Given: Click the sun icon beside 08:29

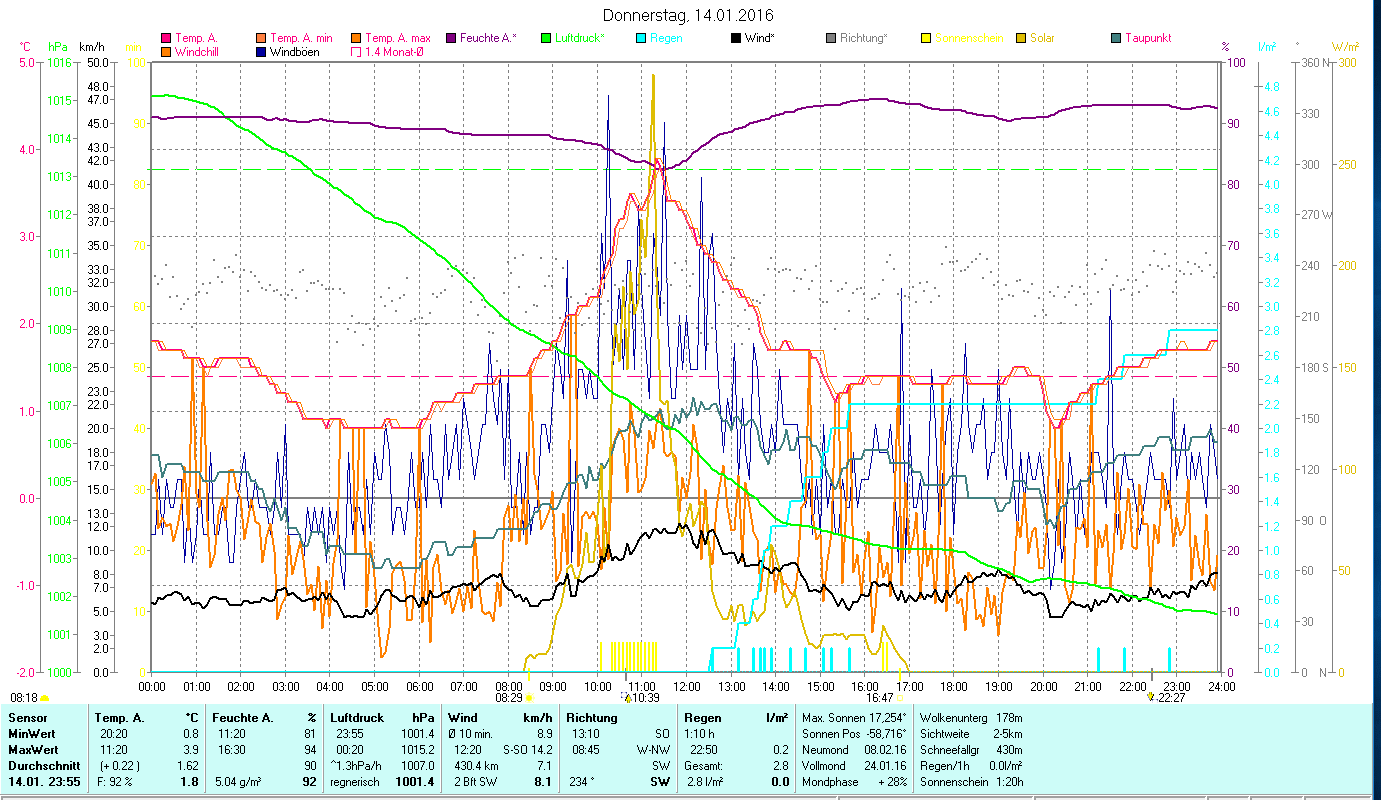Looking at the screenshot, I should click(528, 698).
